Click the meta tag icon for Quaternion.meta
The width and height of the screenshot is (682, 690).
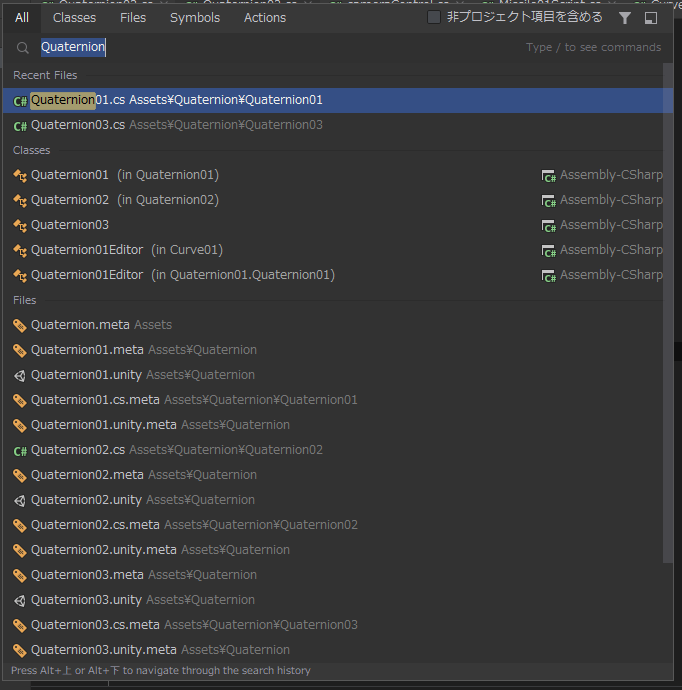(20, 325)
